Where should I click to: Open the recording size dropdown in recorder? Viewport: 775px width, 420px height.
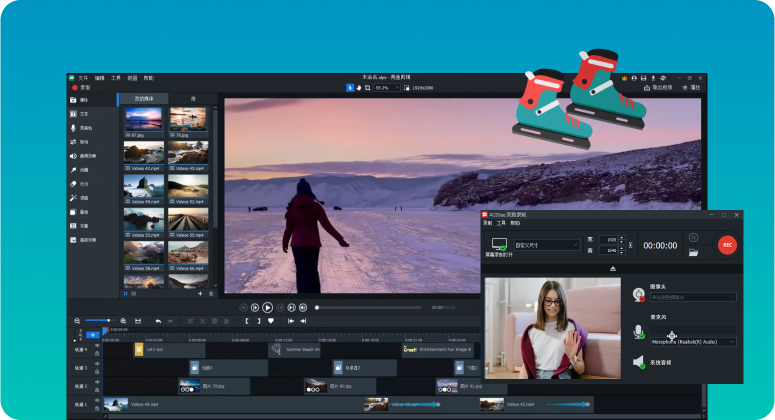click(547, 245)
